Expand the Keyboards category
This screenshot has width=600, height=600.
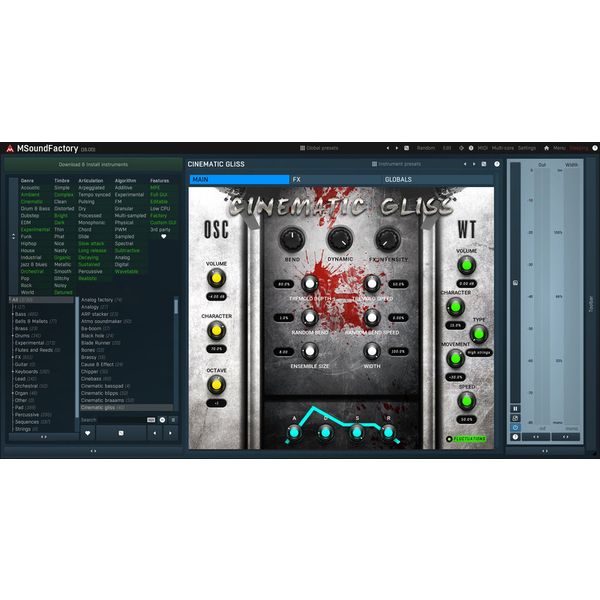coord(13,372)
